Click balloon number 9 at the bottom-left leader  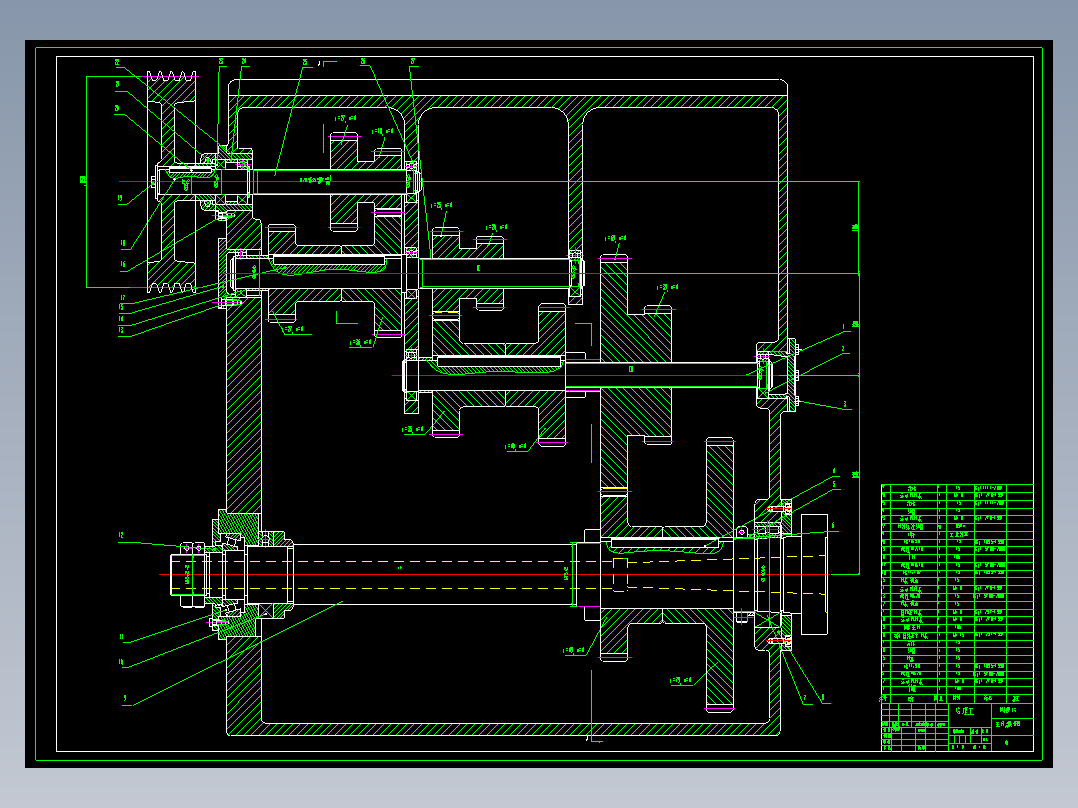124,698
